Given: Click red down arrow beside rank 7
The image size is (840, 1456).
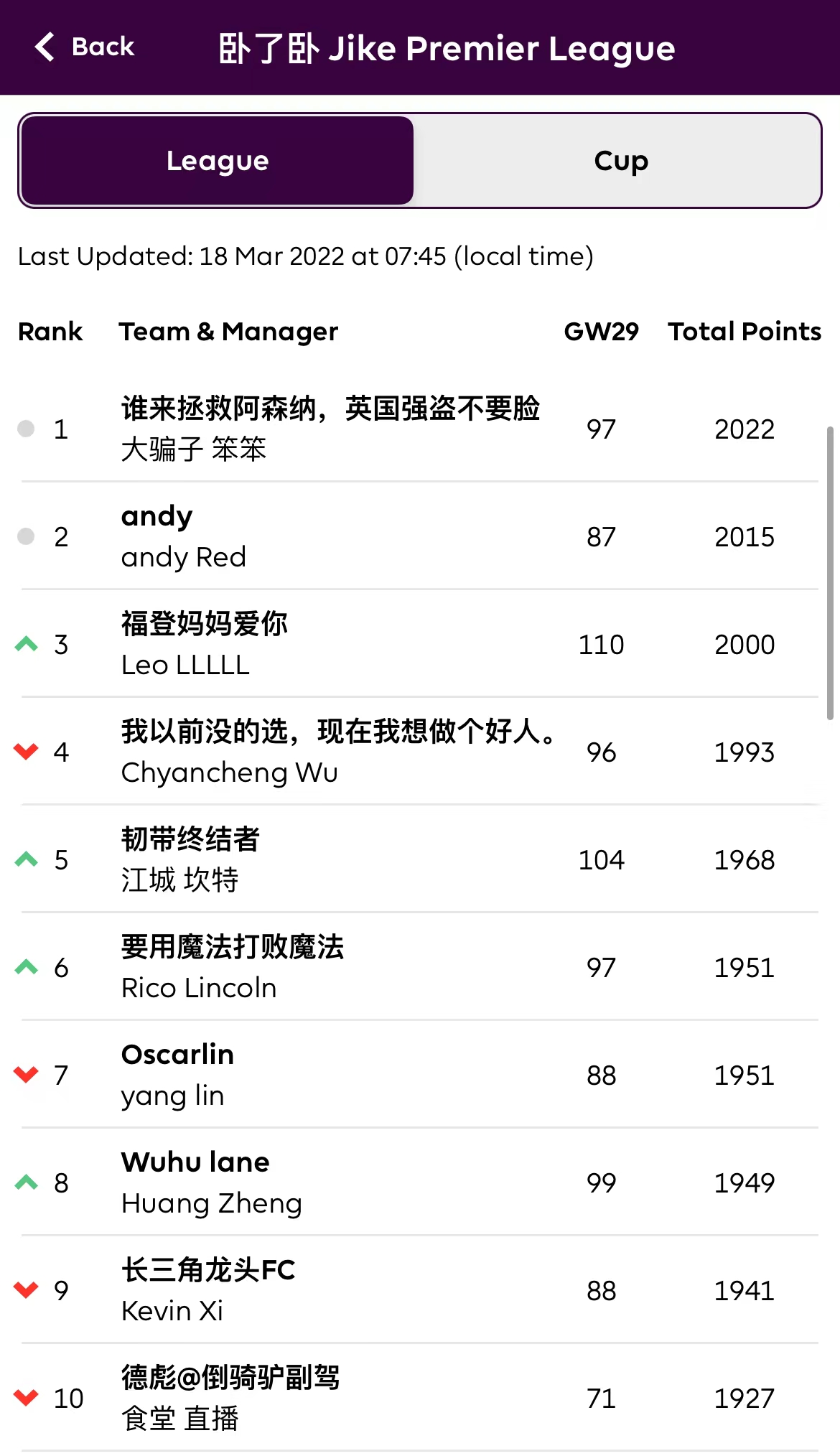Looking at the screenshot, I should 27,1075.
